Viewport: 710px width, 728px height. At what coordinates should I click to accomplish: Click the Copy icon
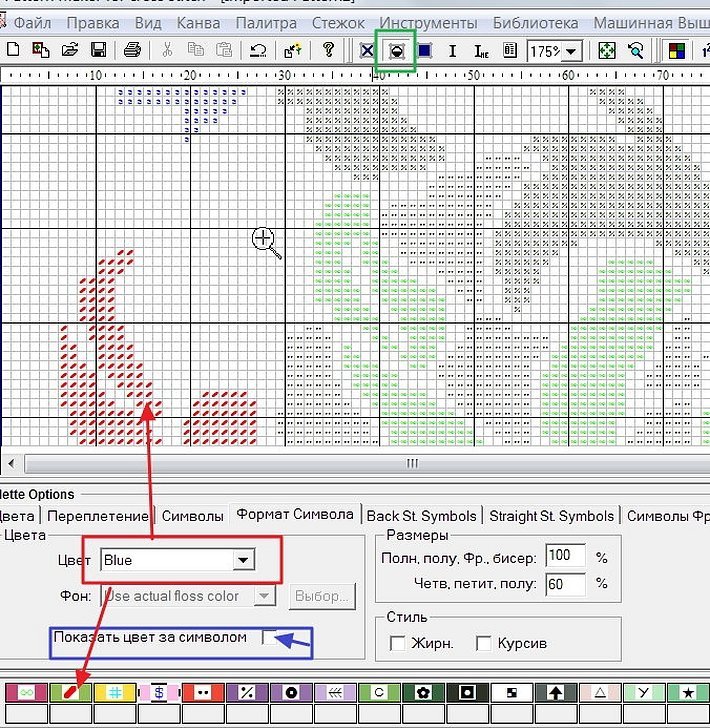pos(195,50)
